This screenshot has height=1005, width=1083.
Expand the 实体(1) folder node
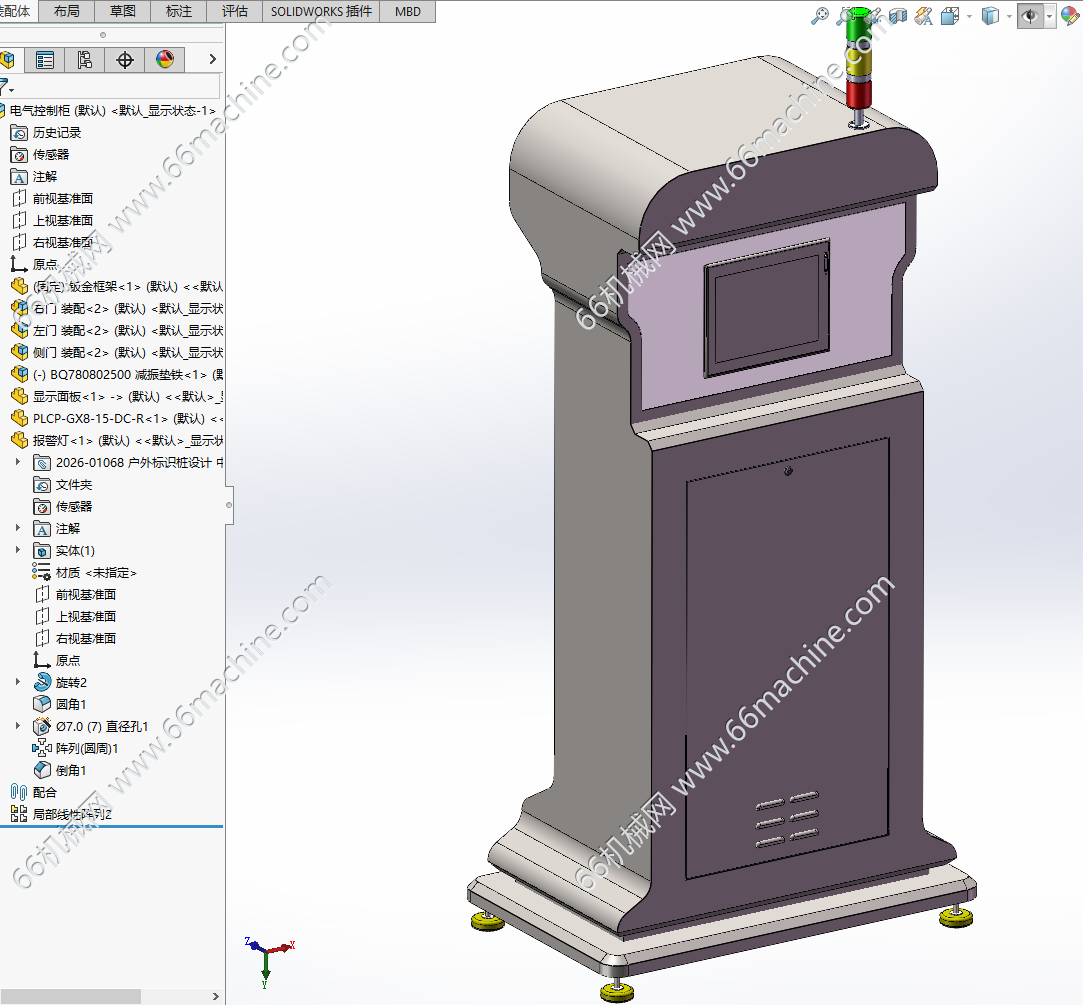pyautogui.click(x=17, y=550)
